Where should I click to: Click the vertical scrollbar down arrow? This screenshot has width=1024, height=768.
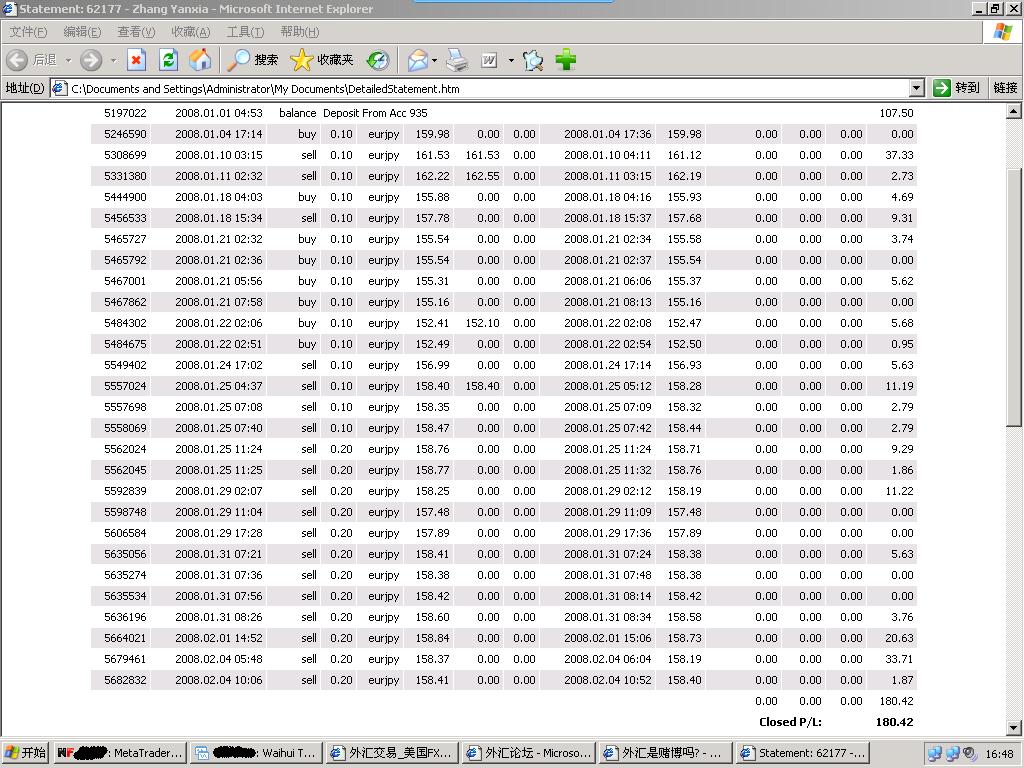click(1014, 728)
